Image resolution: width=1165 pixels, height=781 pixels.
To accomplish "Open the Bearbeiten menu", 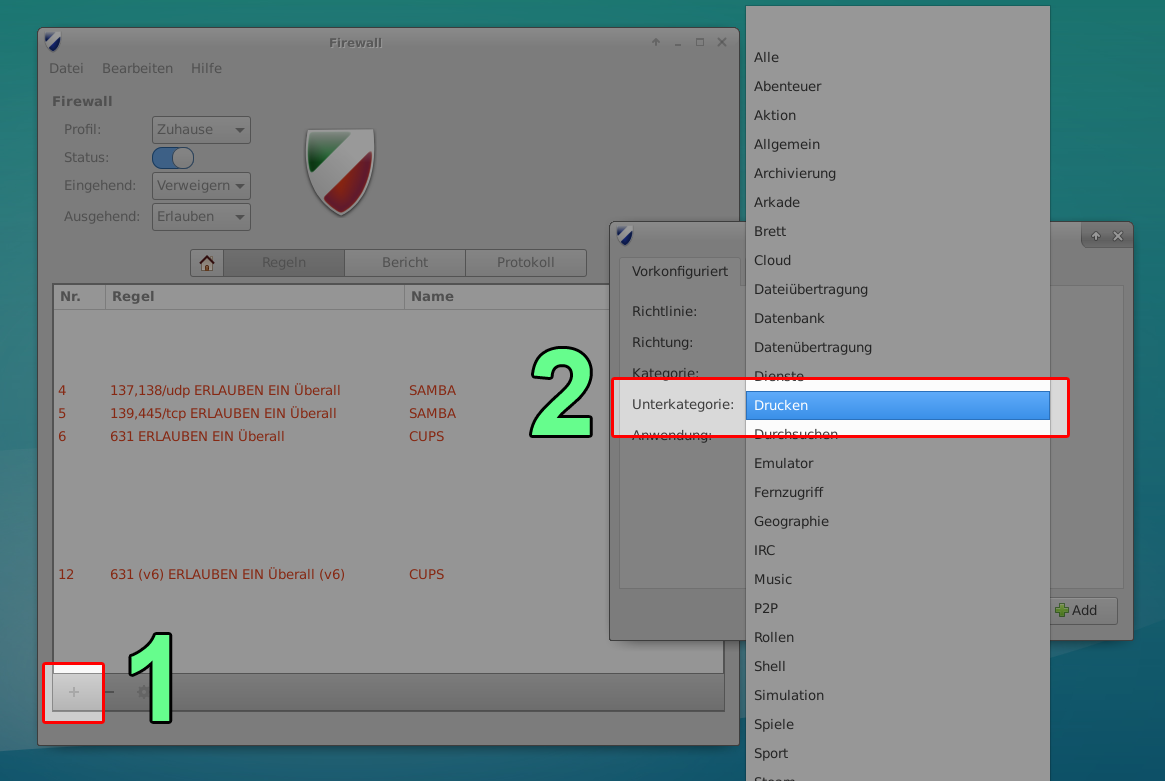I will click(x=137, y=68).
